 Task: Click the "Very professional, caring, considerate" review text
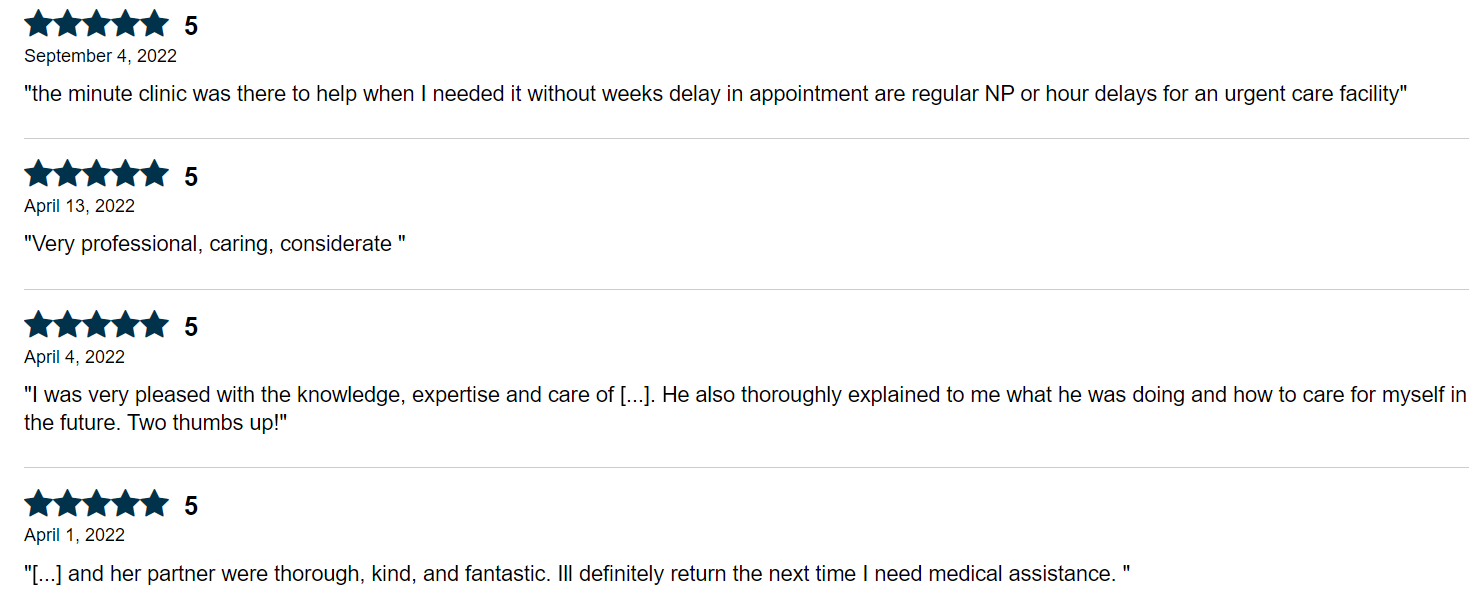(215, 244)
